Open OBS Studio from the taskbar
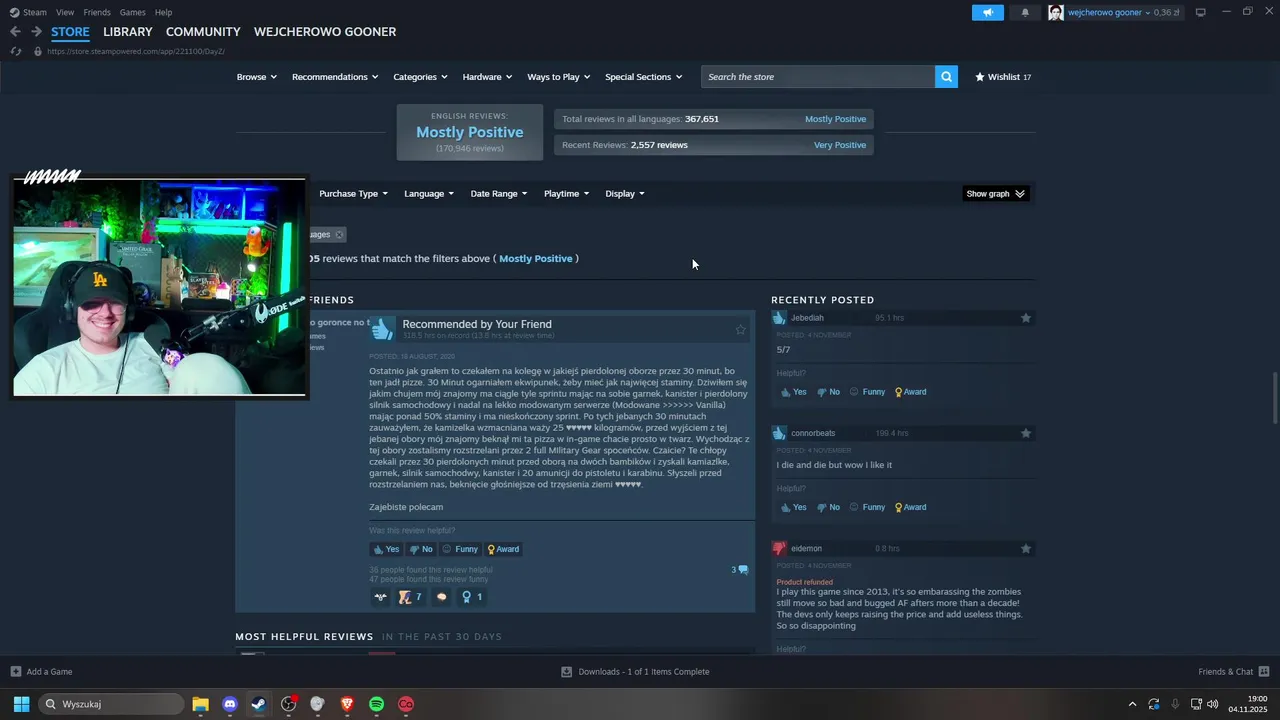This screenshot has width=1280, height=720. [288, 704]
